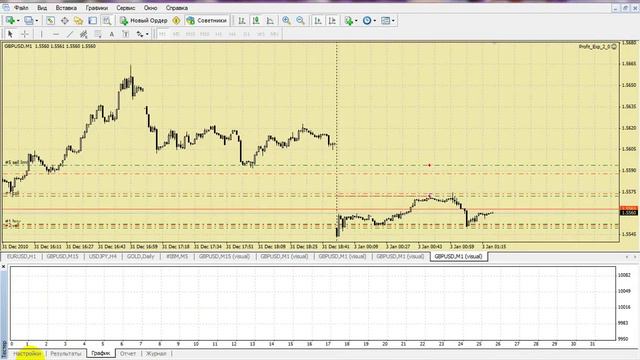The width and height of the screenshot is (640, 360).
Task: Toggle the Strategy Tester icon
Action: (107, 20)
